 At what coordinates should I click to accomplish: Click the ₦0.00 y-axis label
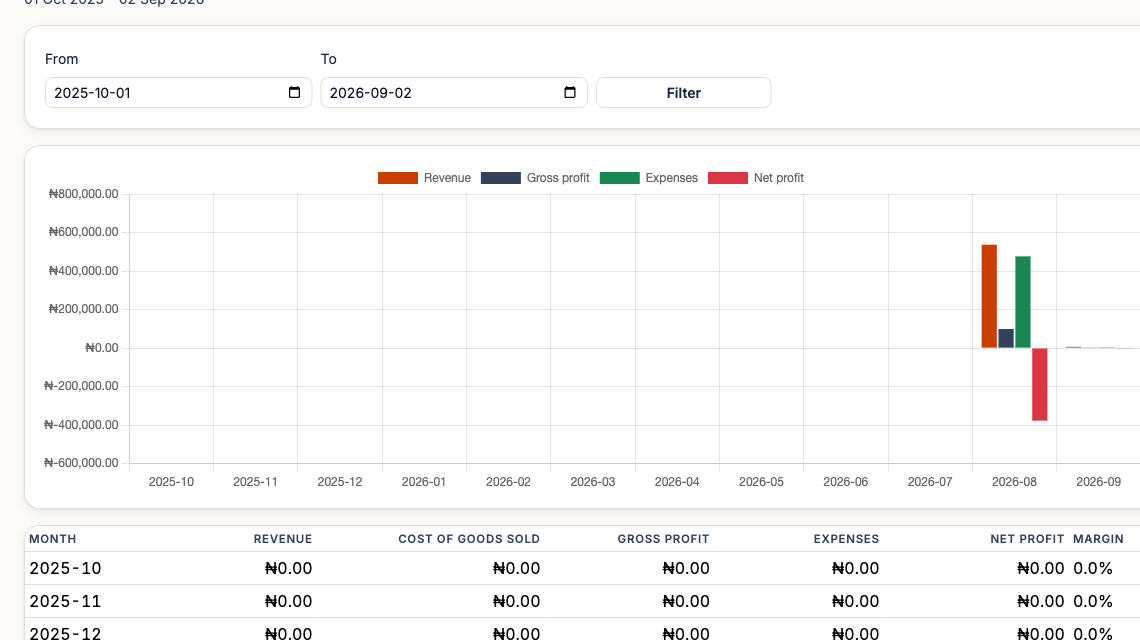click(x=102, y=348)
